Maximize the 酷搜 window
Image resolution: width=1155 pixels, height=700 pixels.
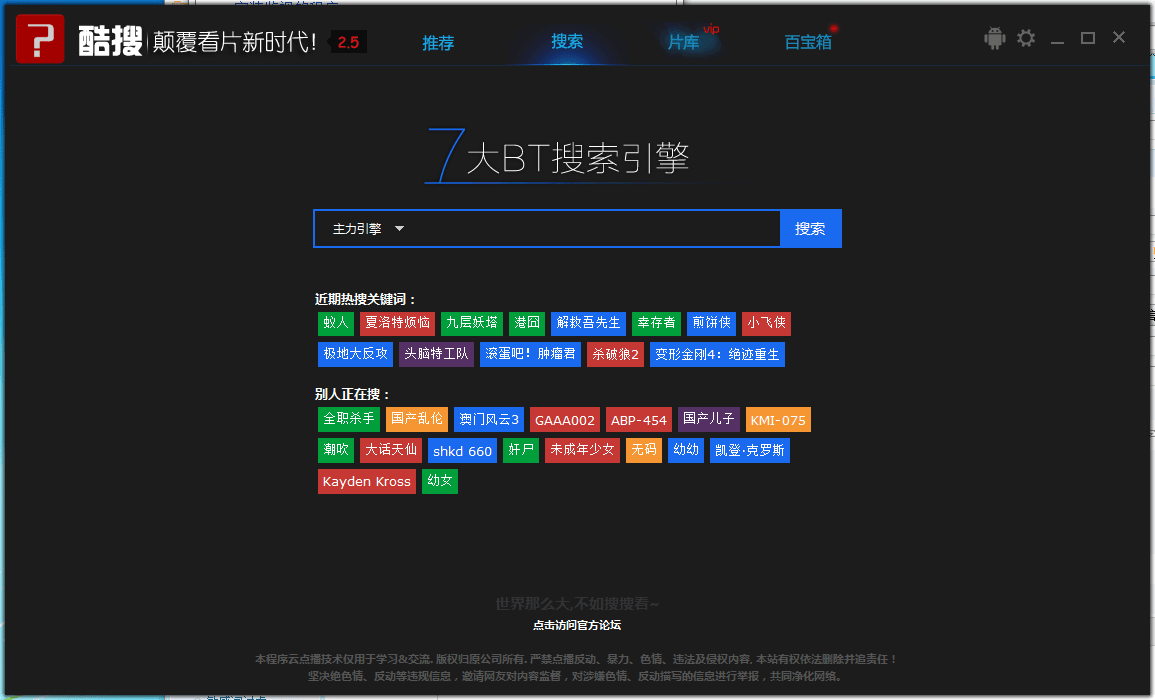pos(1088,38)
